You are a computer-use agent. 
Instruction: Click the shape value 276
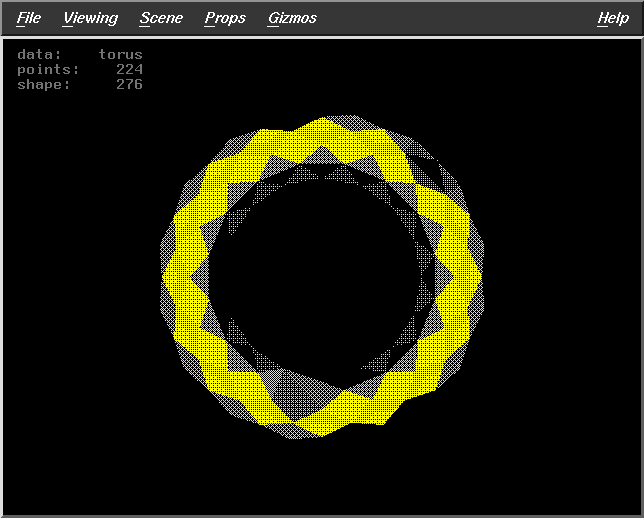point(129,85)
